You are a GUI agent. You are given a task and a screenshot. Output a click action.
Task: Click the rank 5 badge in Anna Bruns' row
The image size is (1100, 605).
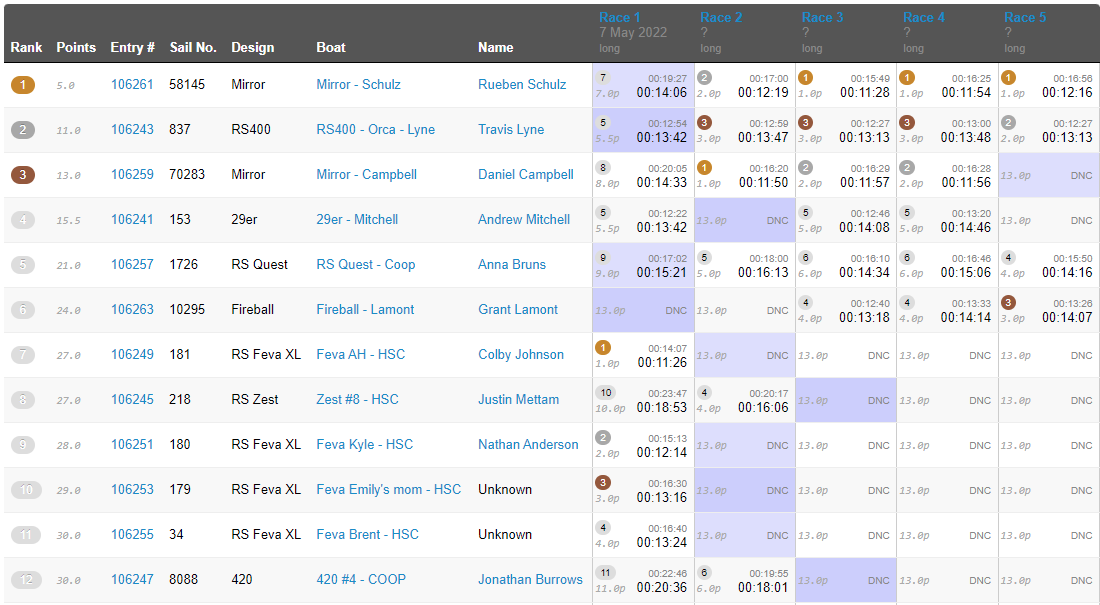[x=22, y=265]
